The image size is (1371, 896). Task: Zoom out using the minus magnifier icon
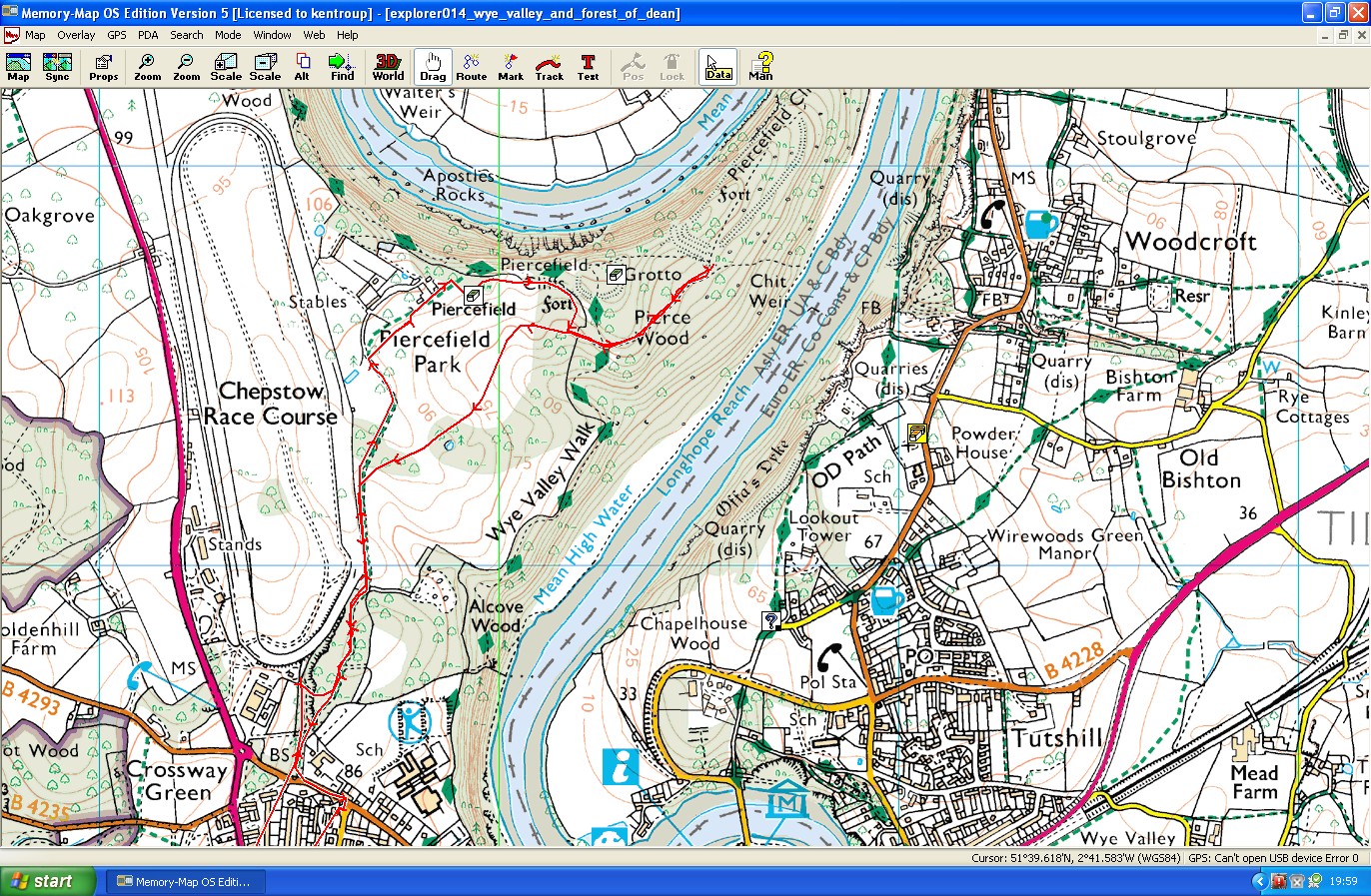point(186,67)
